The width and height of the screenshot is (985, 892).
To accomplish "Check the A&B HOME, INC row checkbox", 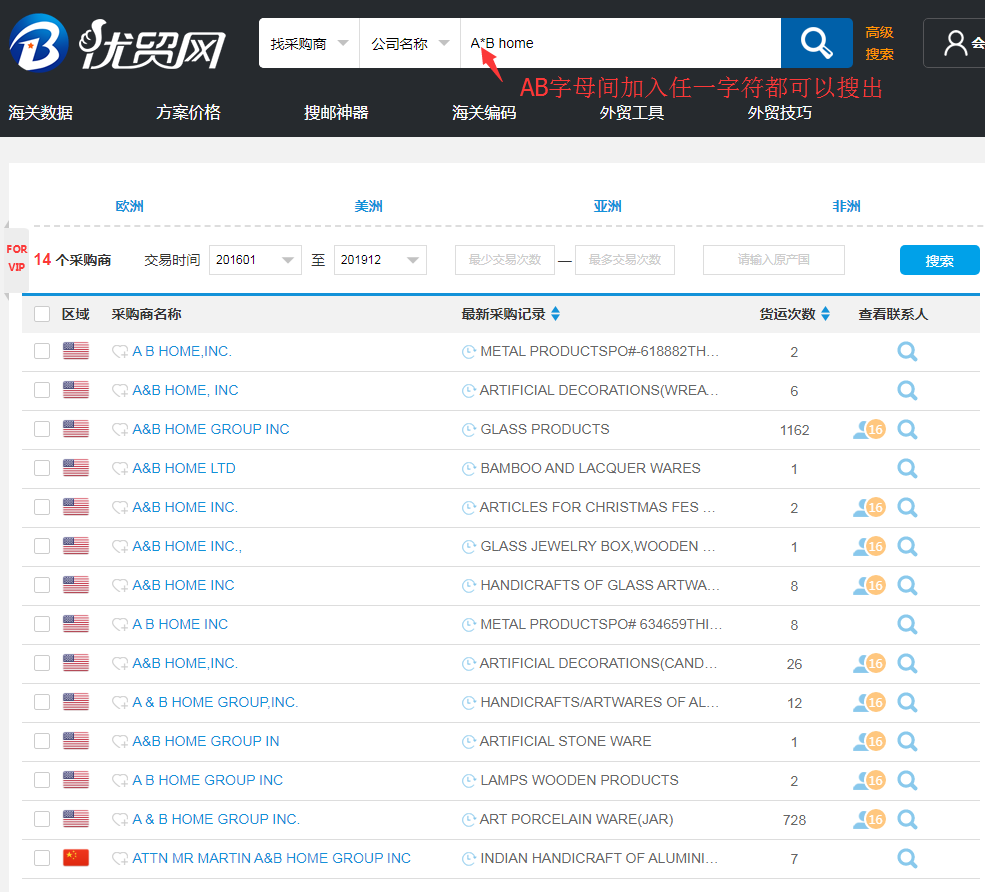I will (x=42, y=390).
